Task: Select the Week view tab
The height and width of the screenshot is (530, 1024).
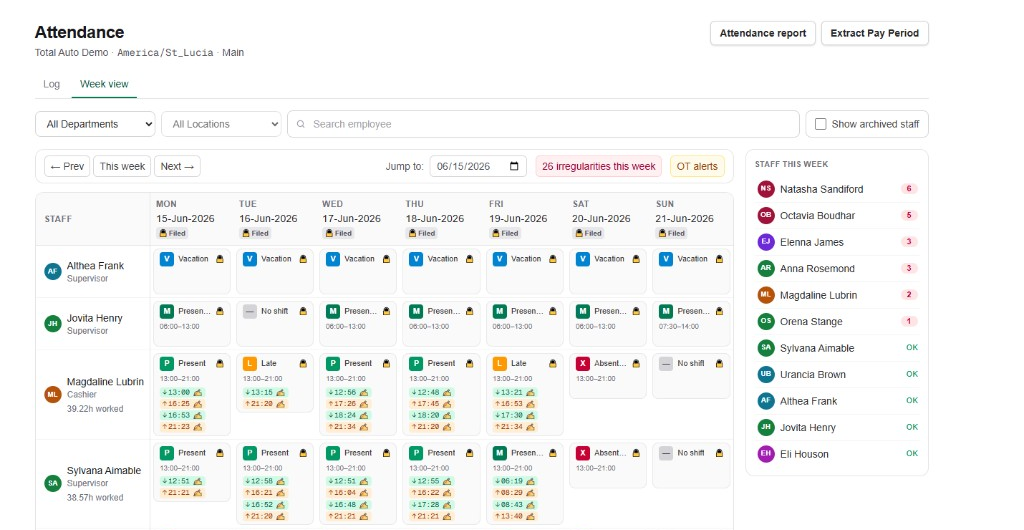Action: tap(104, 84)
